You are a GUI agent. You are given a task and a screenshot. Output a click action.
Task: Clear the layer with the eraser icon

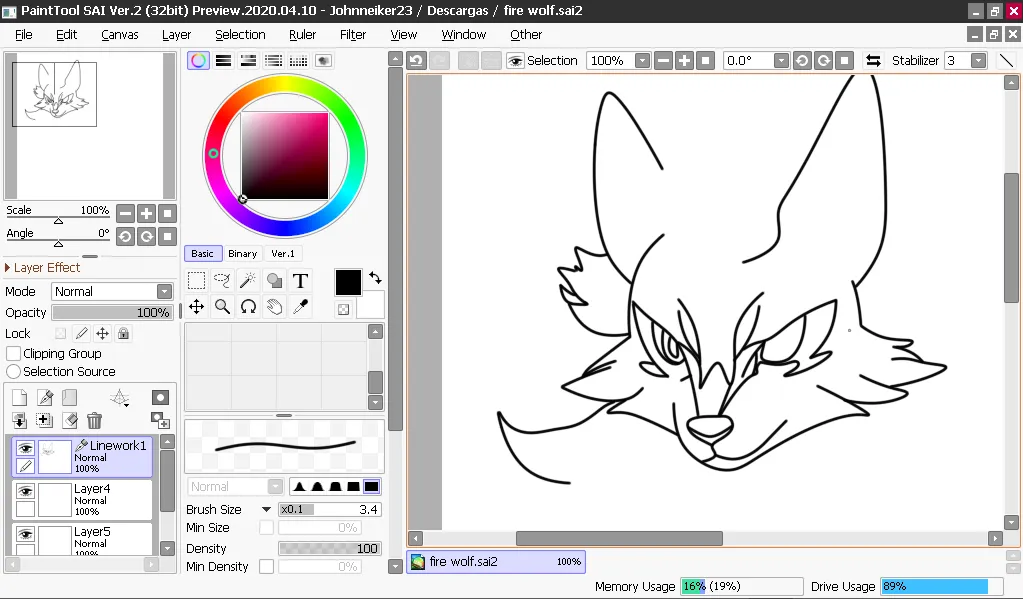[70, 420]
